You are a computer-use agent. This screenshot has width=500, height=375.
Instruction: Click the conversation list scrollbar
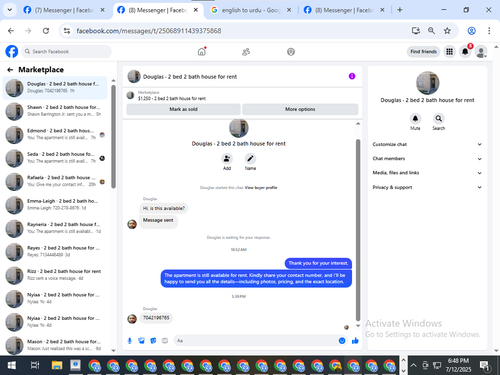(x=113, y=137)
